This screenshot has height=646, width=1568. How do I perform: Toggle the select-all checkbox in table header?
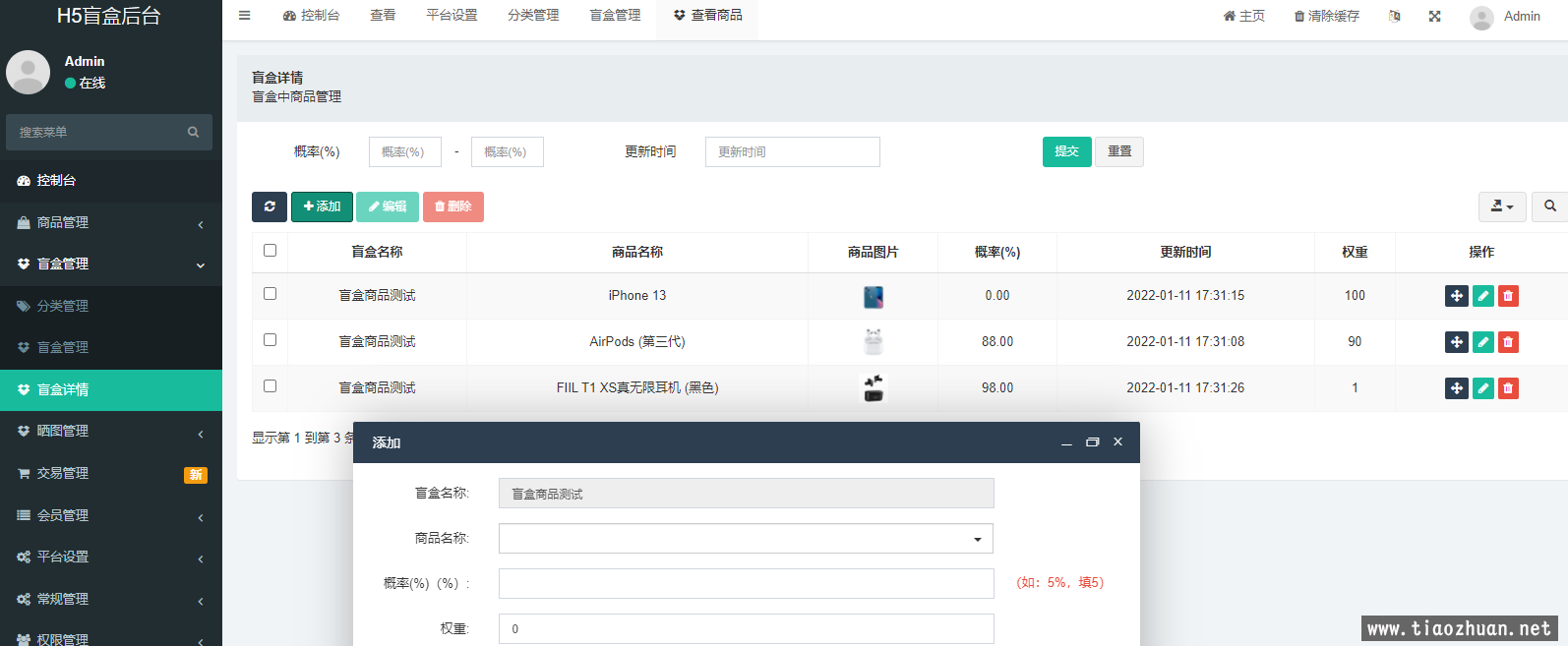pos(271,251)
